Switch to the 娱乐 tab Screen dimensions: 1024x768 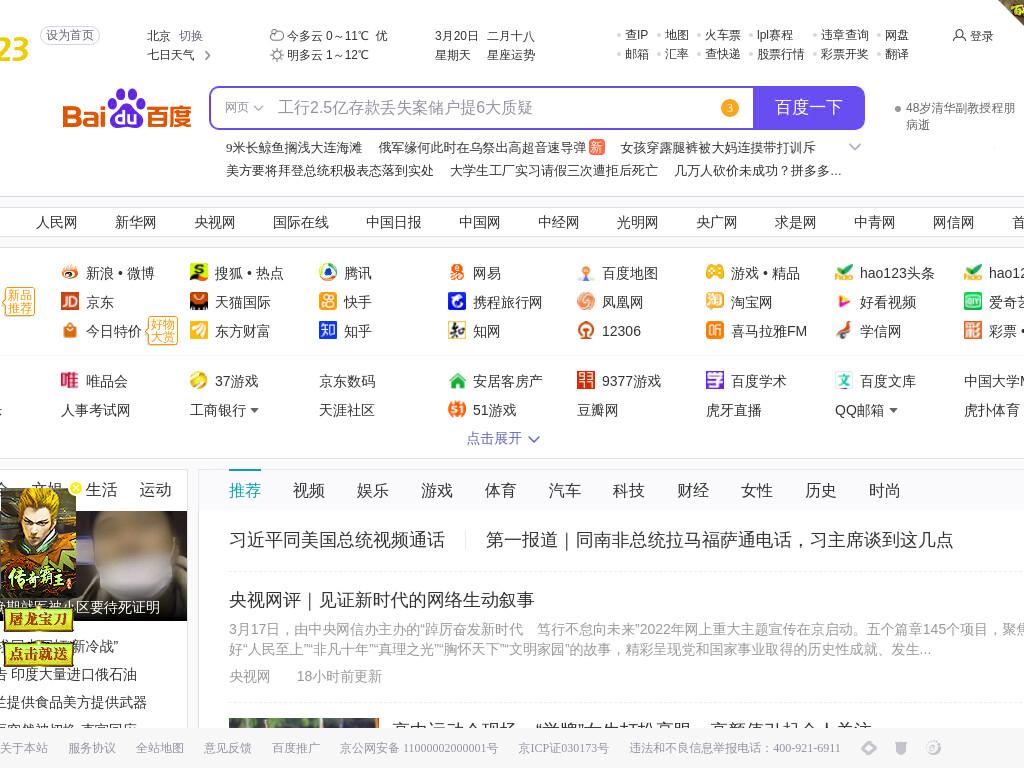(372, 490)
